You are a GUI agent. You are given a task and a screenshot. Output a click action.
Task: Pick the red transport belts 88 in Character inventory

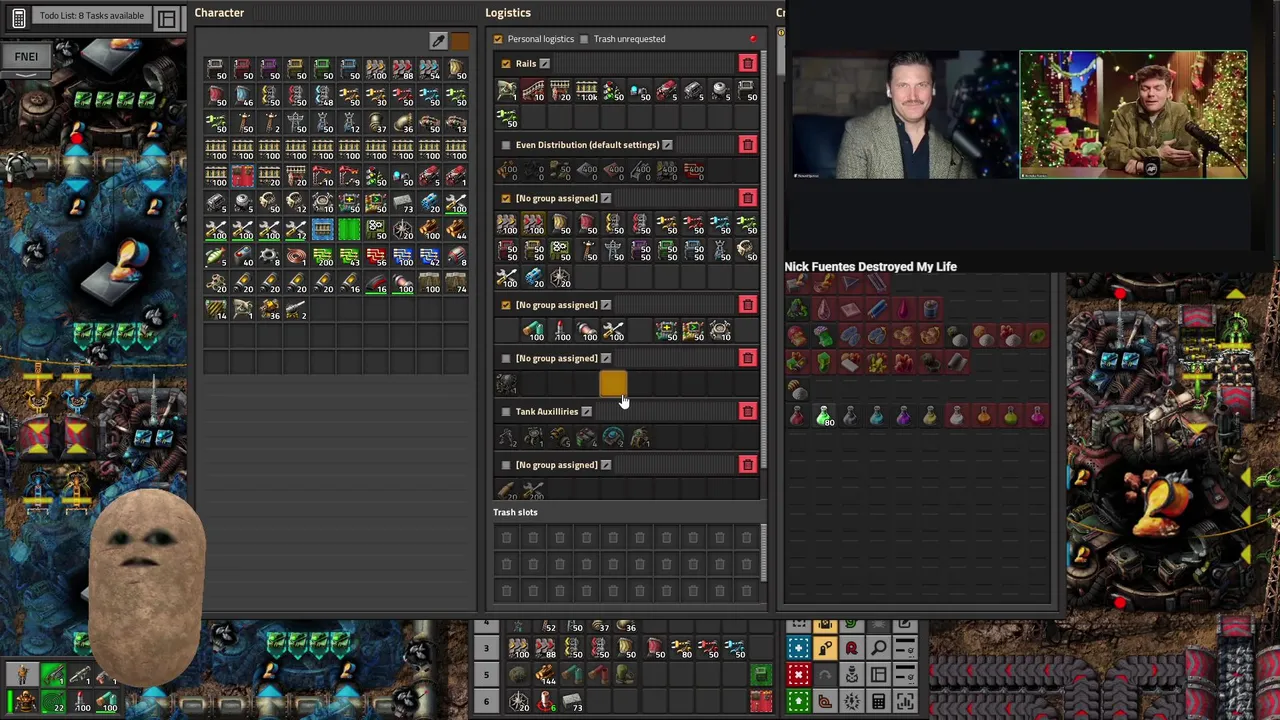pos(402,69)
